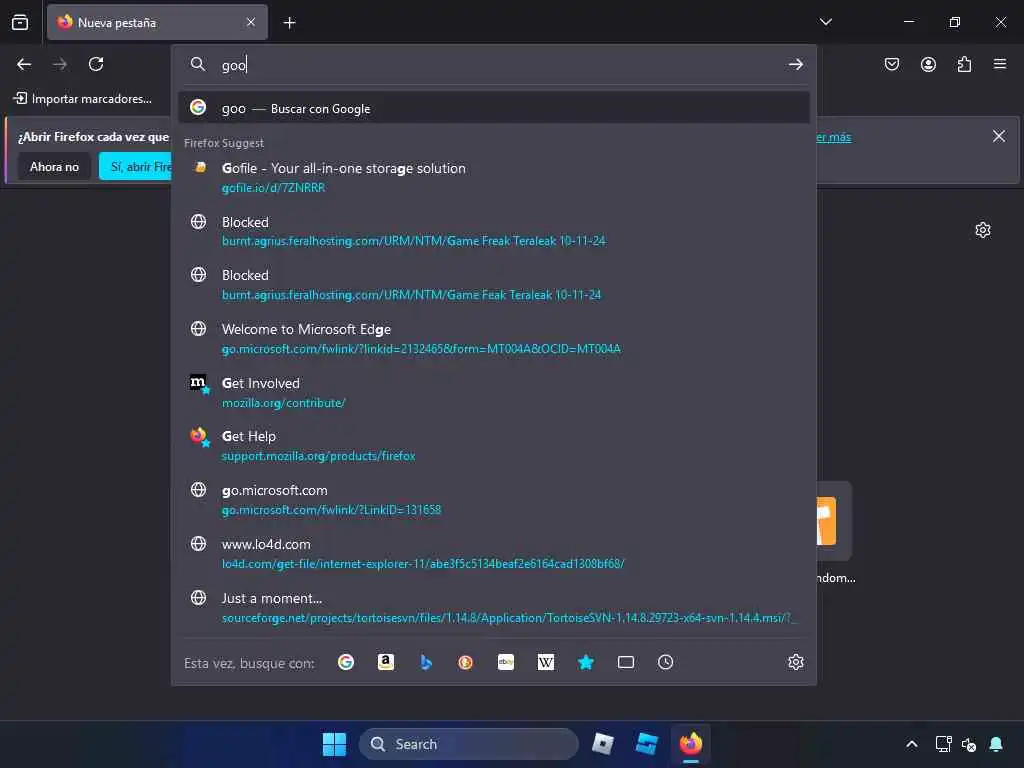This screenshot has width=1024, height=768.
Task: Search this time with Google icon
Action: [346, 662]
